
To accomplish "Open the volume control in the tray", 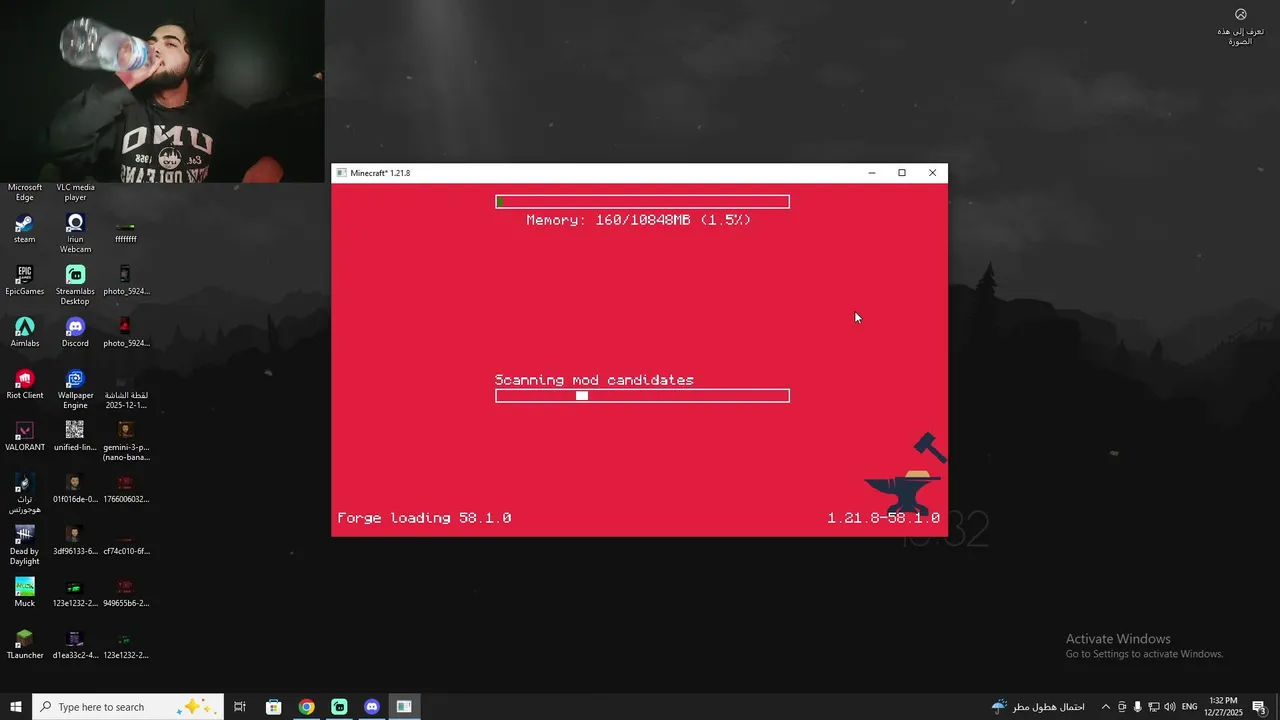I will [x=1169, y=707].
